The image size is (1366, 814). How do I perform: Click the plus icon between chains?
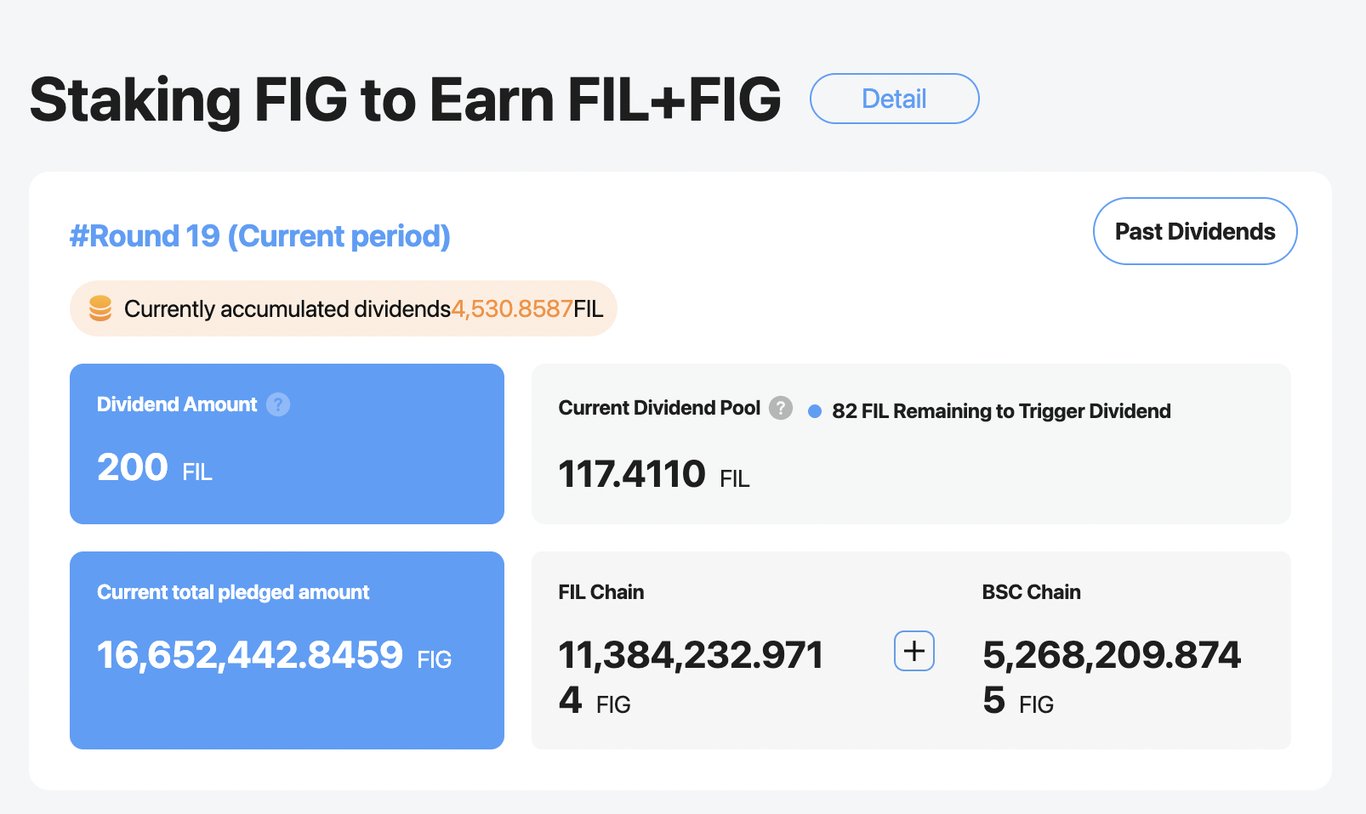[x=913, y=652]
